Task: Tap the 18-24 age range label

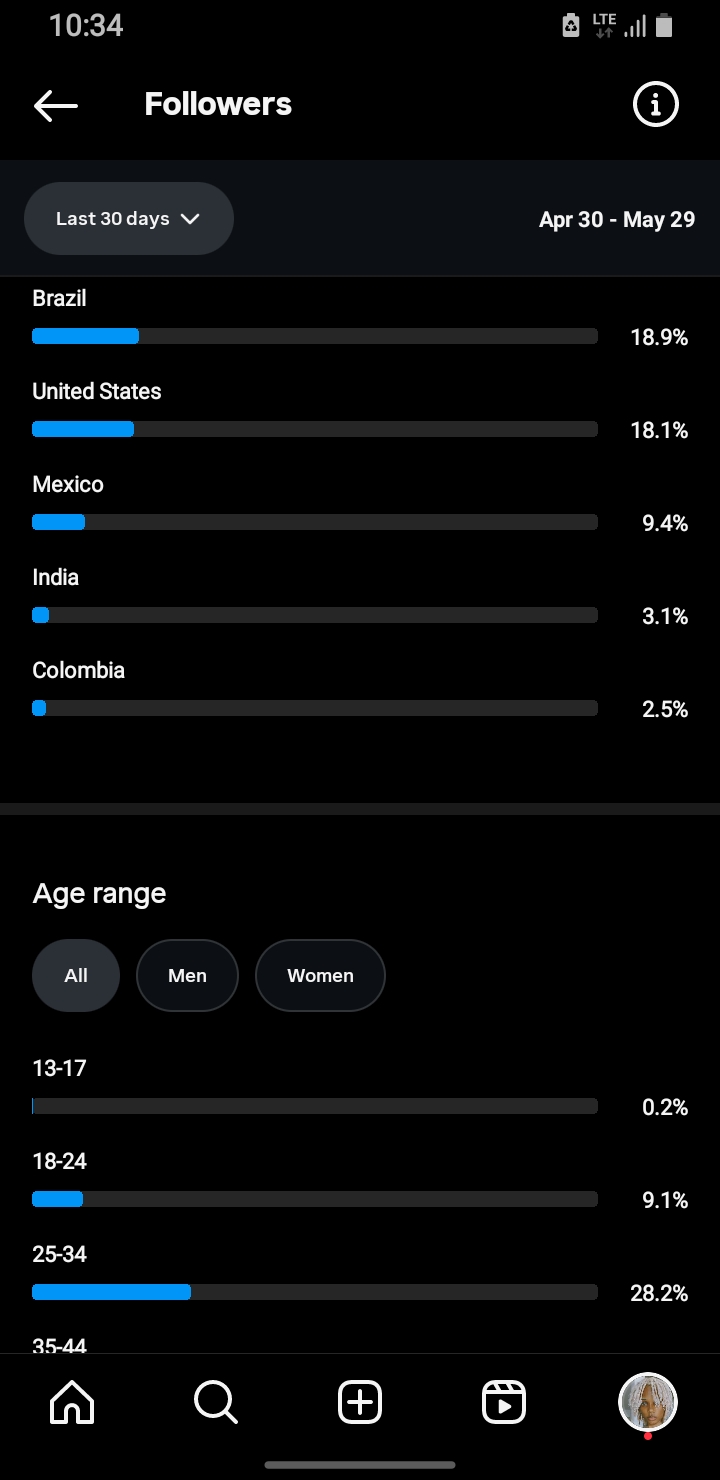Action: [60, 1161]
